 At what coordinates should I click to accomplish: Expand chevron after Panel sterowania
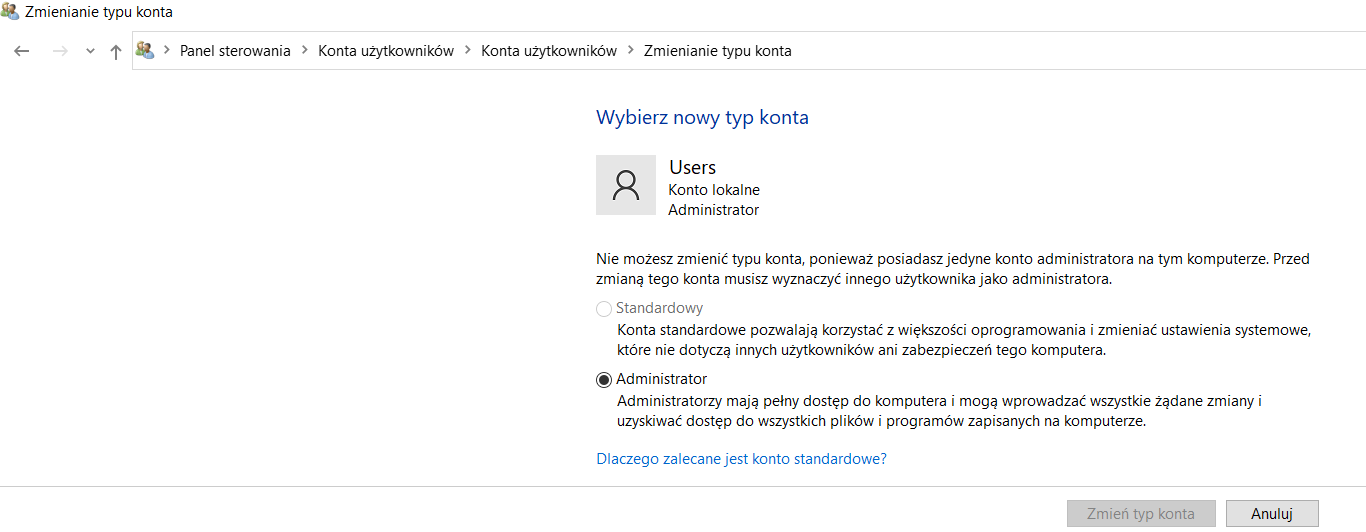pyautogui.click(x=305, y=50)
